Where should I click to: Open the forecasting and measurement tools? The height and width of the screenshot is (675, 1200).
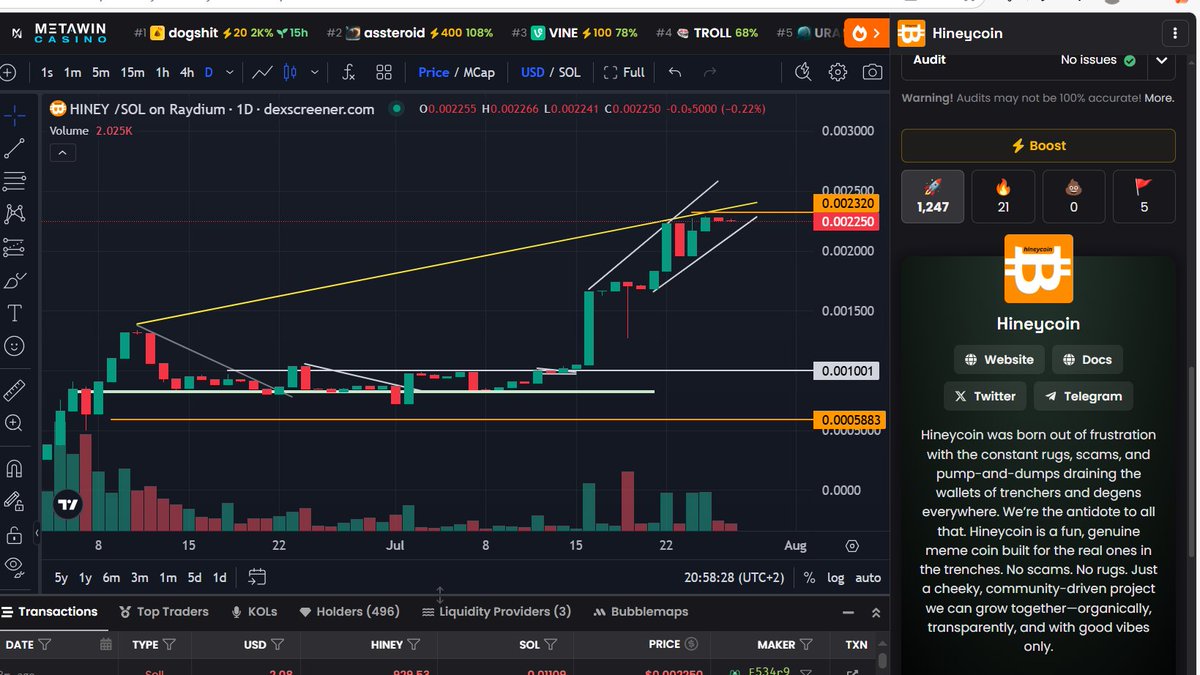(14, 247)
